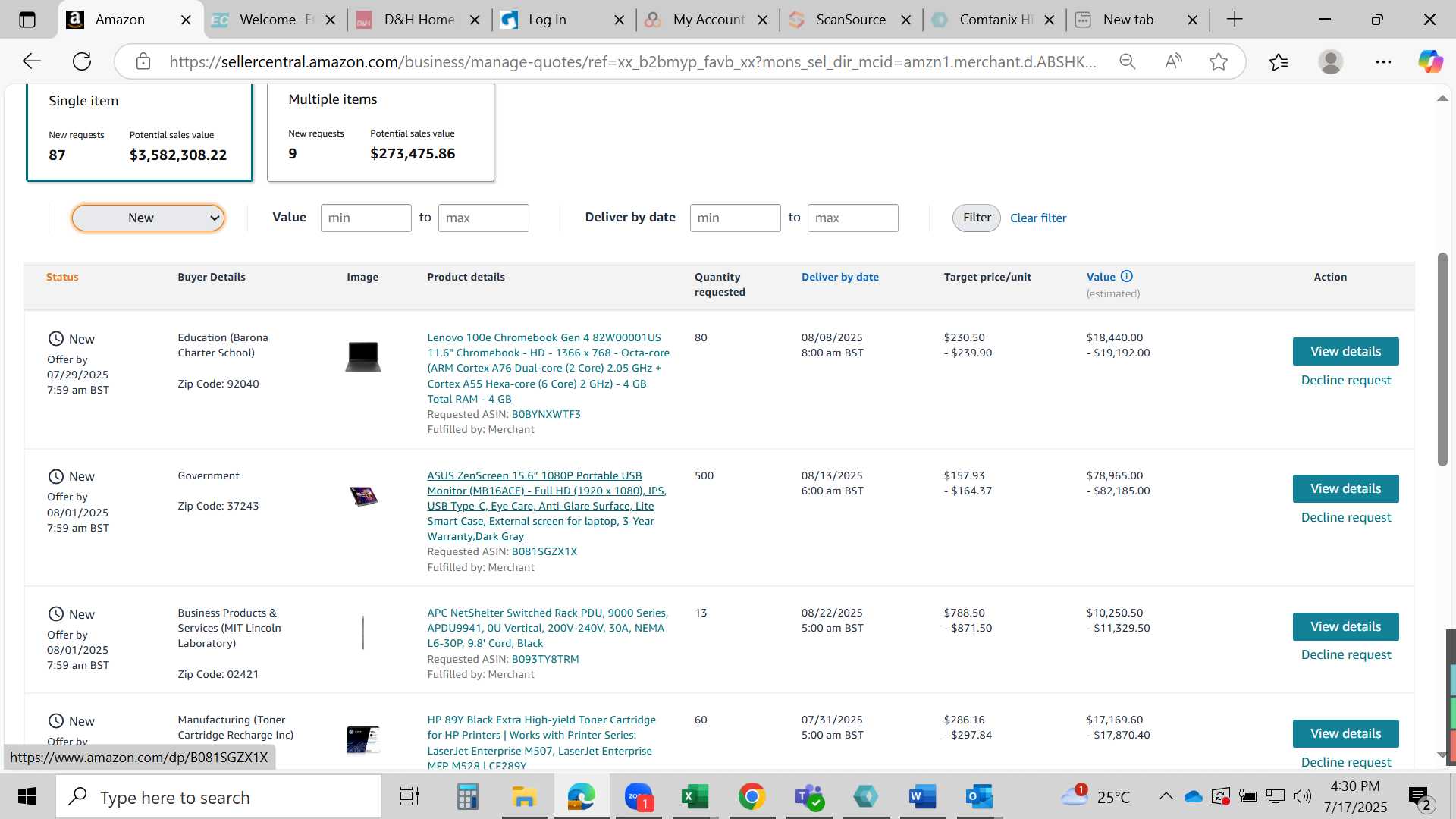Click the page vertical scrollbar thumb

coord(1442,359)
